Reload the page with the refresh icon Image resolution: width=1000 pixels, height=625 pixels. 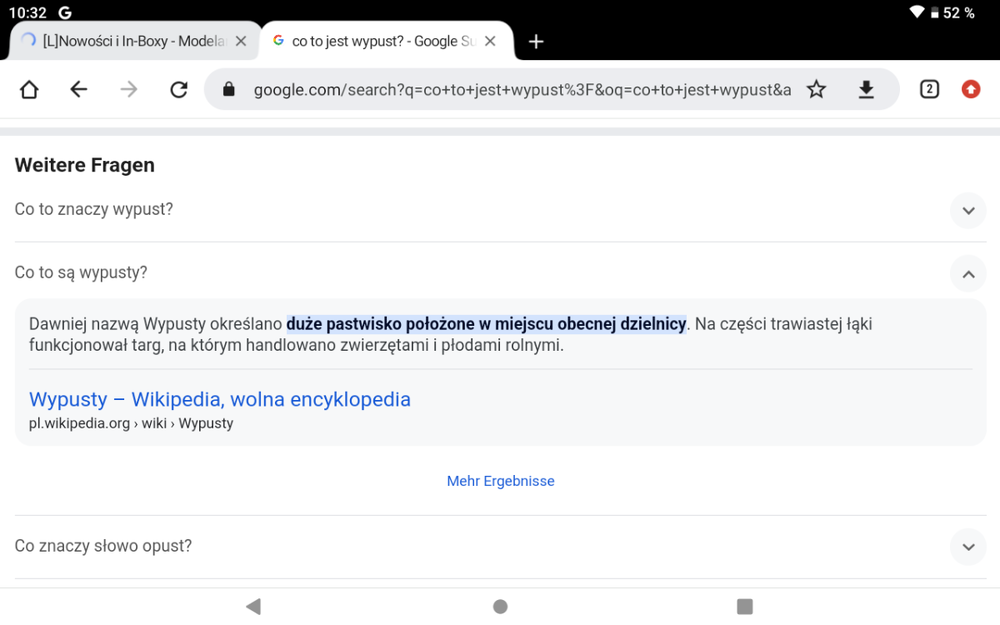[x=179, y=90]
